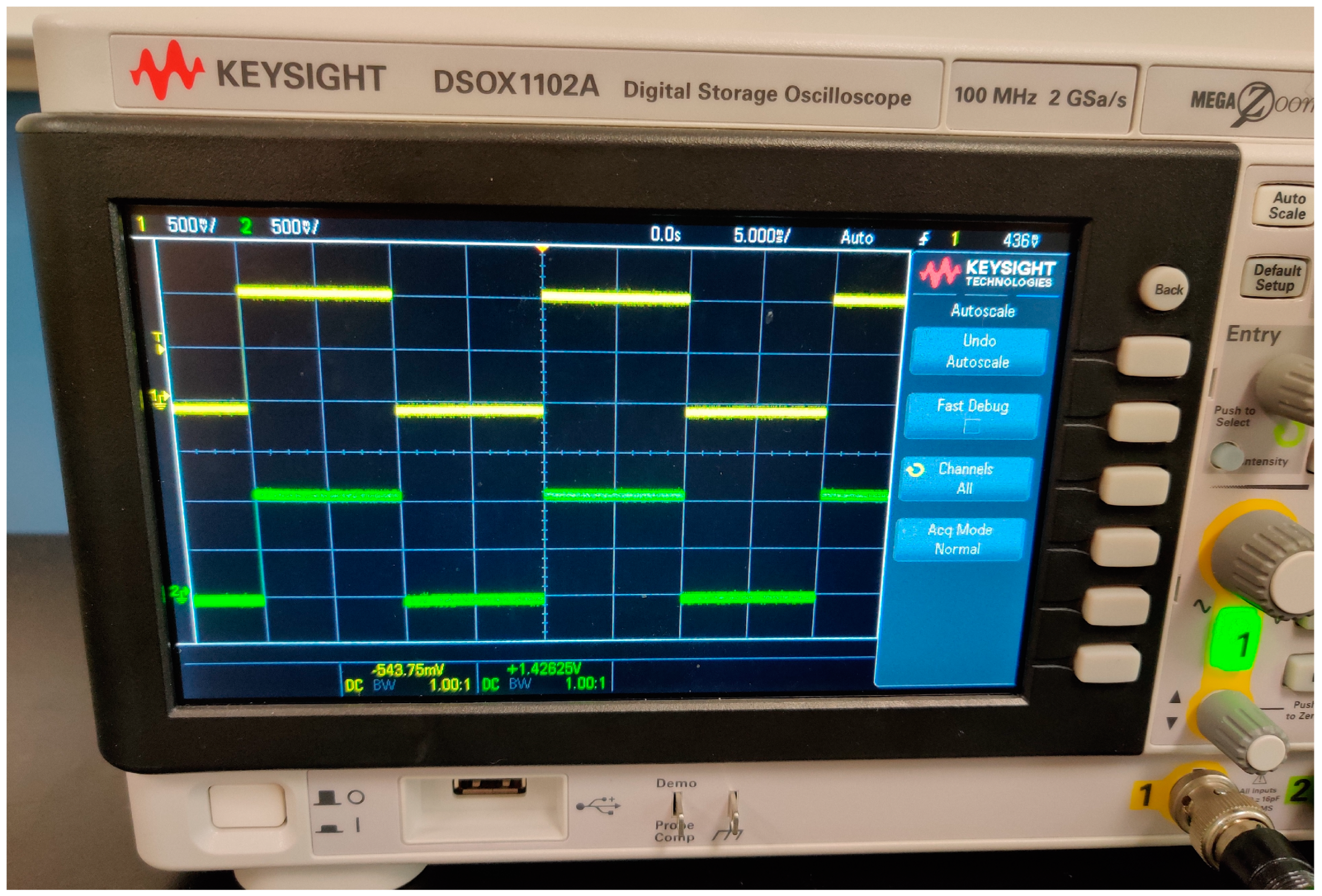1322x896 pixels.
Task: Open the Acq Mode Normal option
Action: (959, 539)
